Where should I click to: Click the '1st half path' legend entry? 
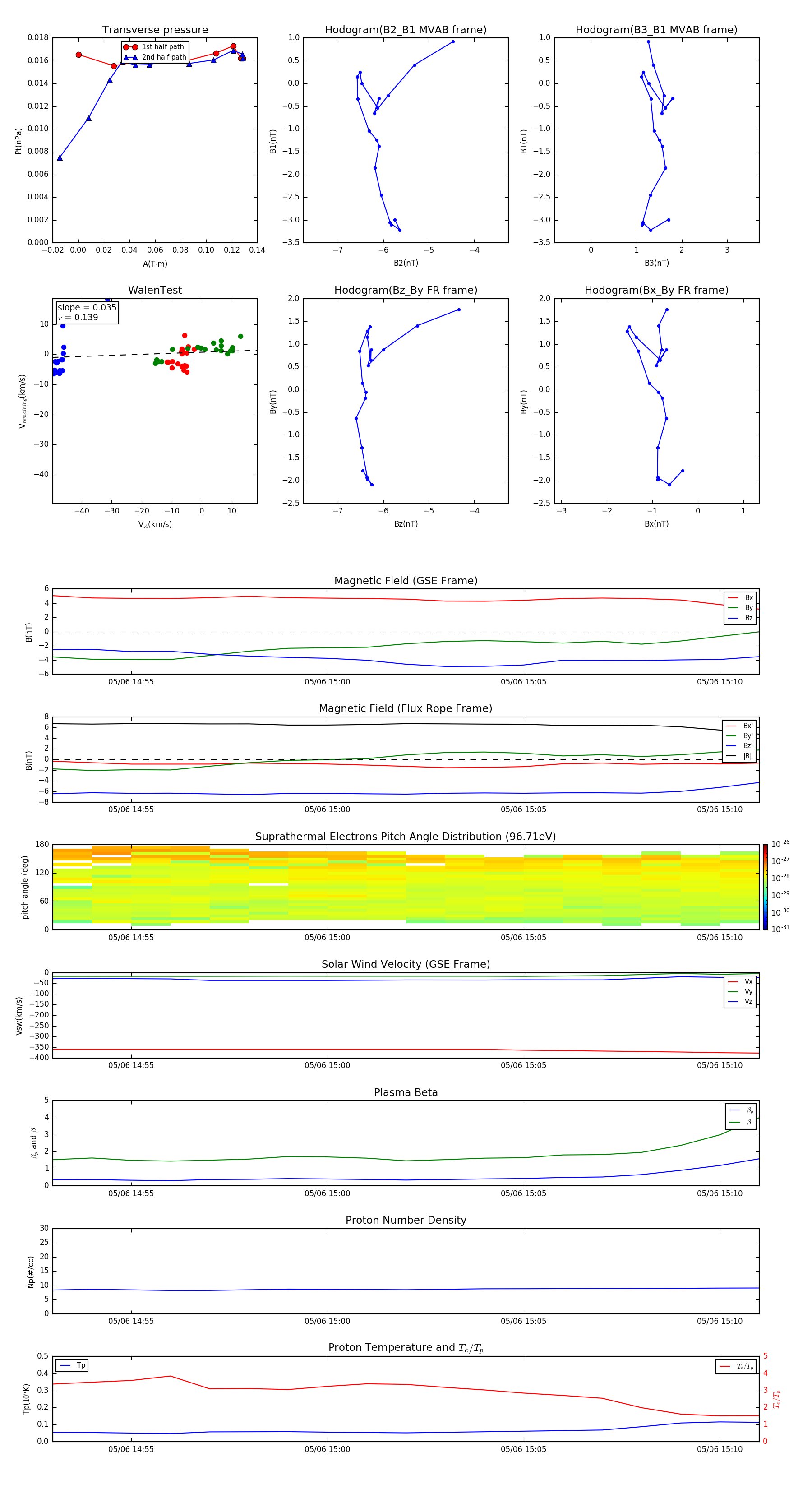coord(154,47)
